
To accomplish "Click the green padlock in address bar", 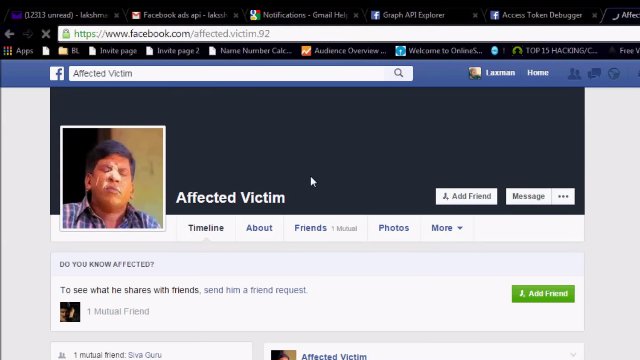I will (x=66, y=34).
